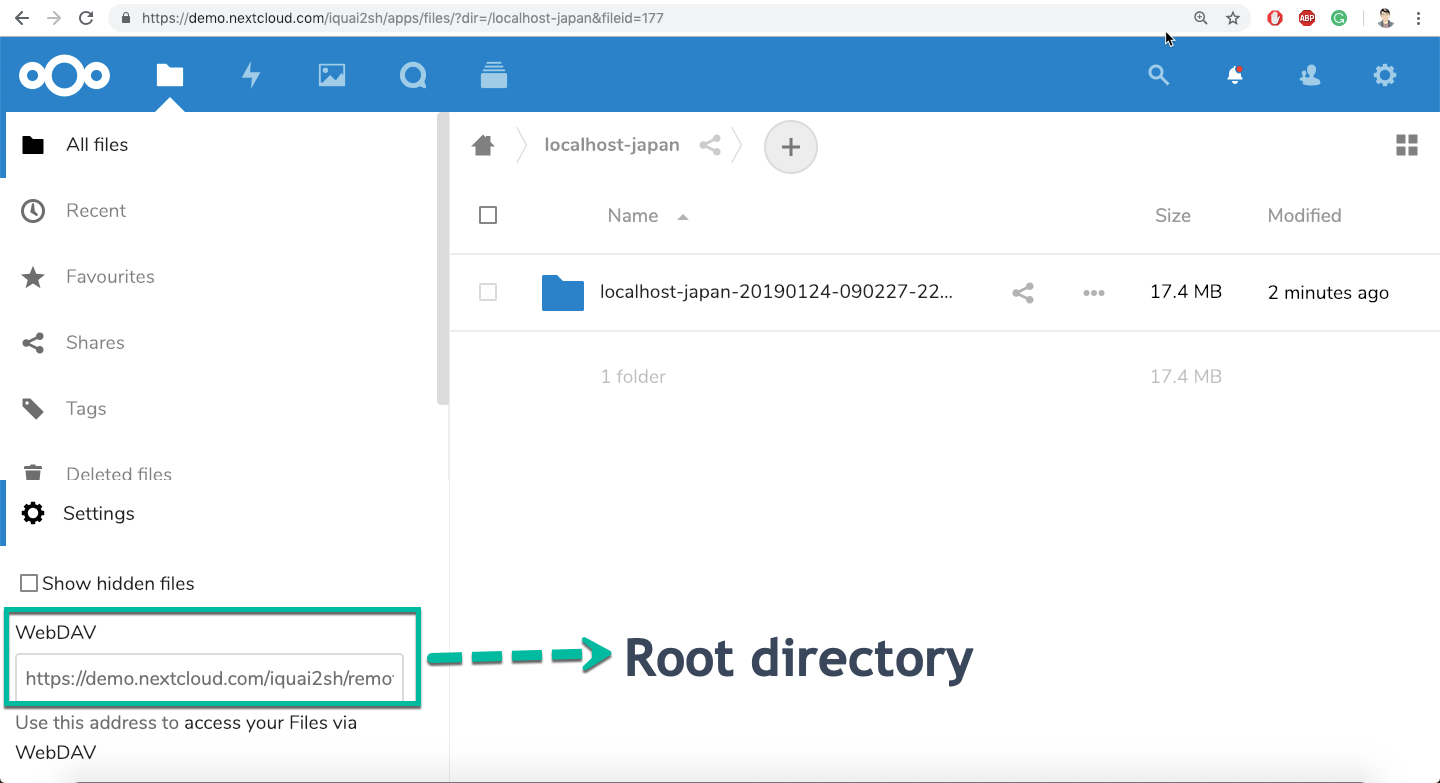Viewport: 1440px width, 783px height.
Task: Click the search magnifier in Nextcloud header
Action: pyautogui.click(x=1158, y=75)
